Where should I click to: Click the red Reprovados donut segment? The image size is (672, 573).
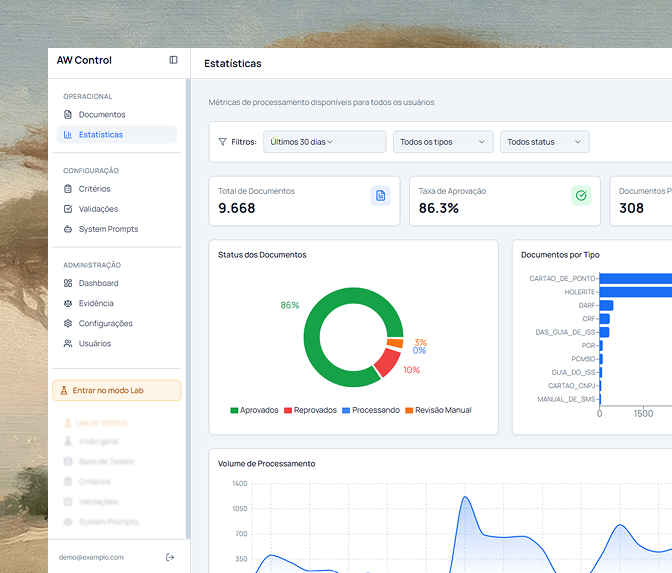pos(389,362)
